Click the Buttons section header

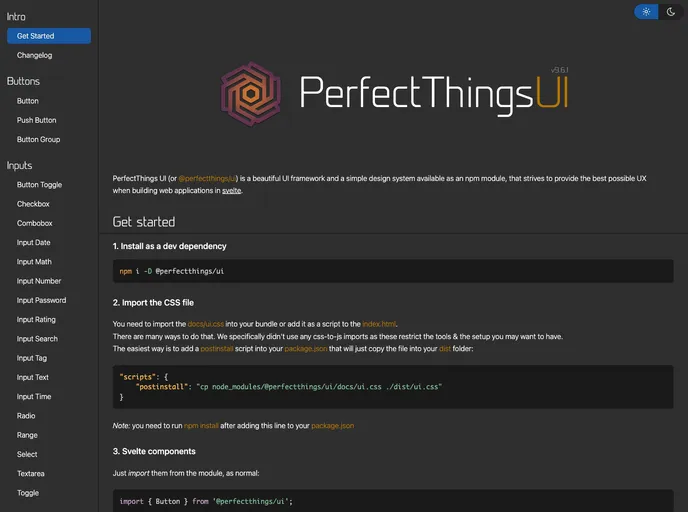pyautogui.click(x=23, y=82)
